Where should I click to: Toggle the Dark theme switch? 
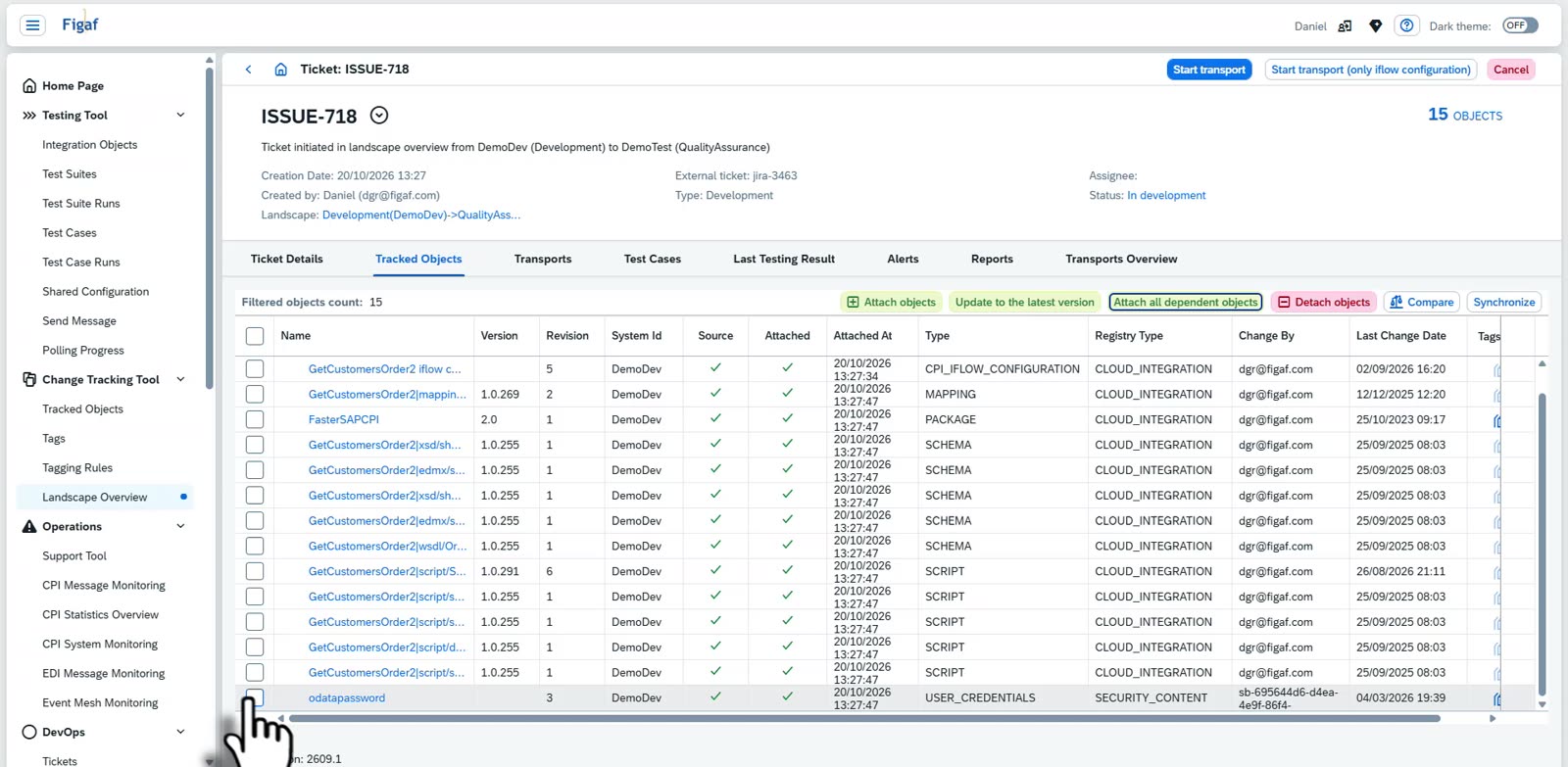[x=1520, y=25]
